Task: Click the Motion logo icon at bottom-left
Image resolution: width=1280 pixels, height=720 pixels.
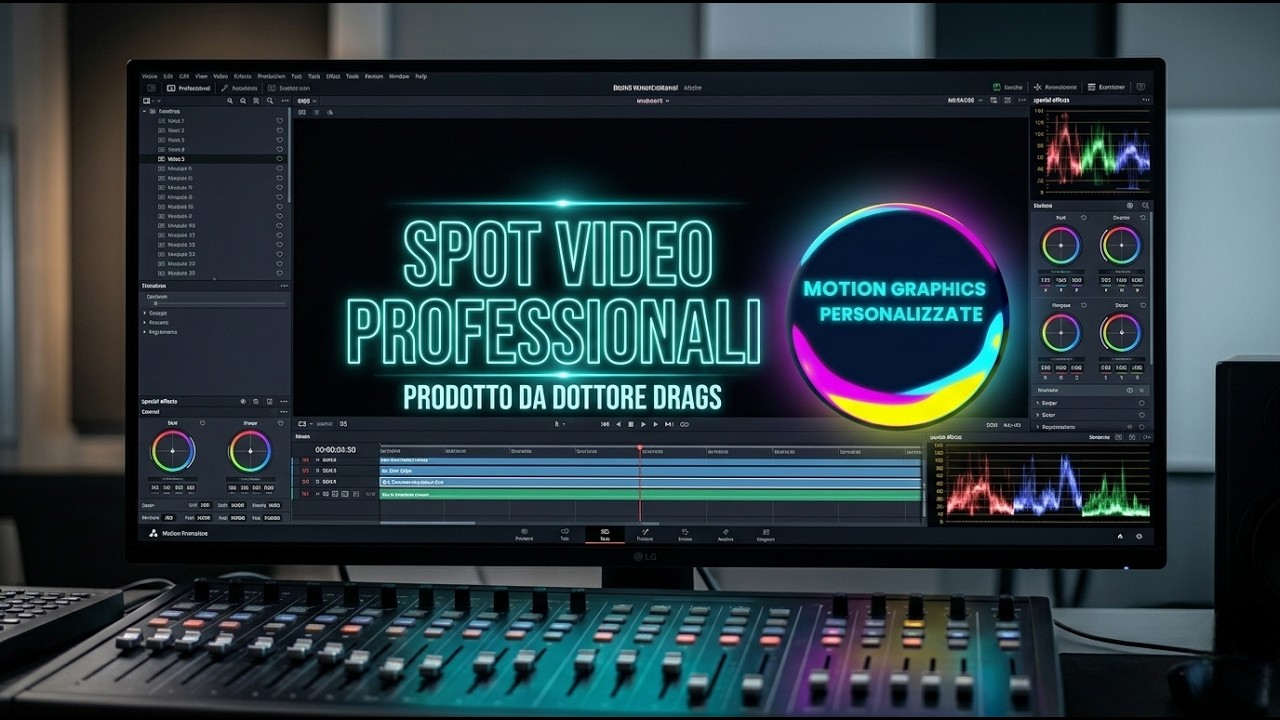Action: [x=153, y=533]
